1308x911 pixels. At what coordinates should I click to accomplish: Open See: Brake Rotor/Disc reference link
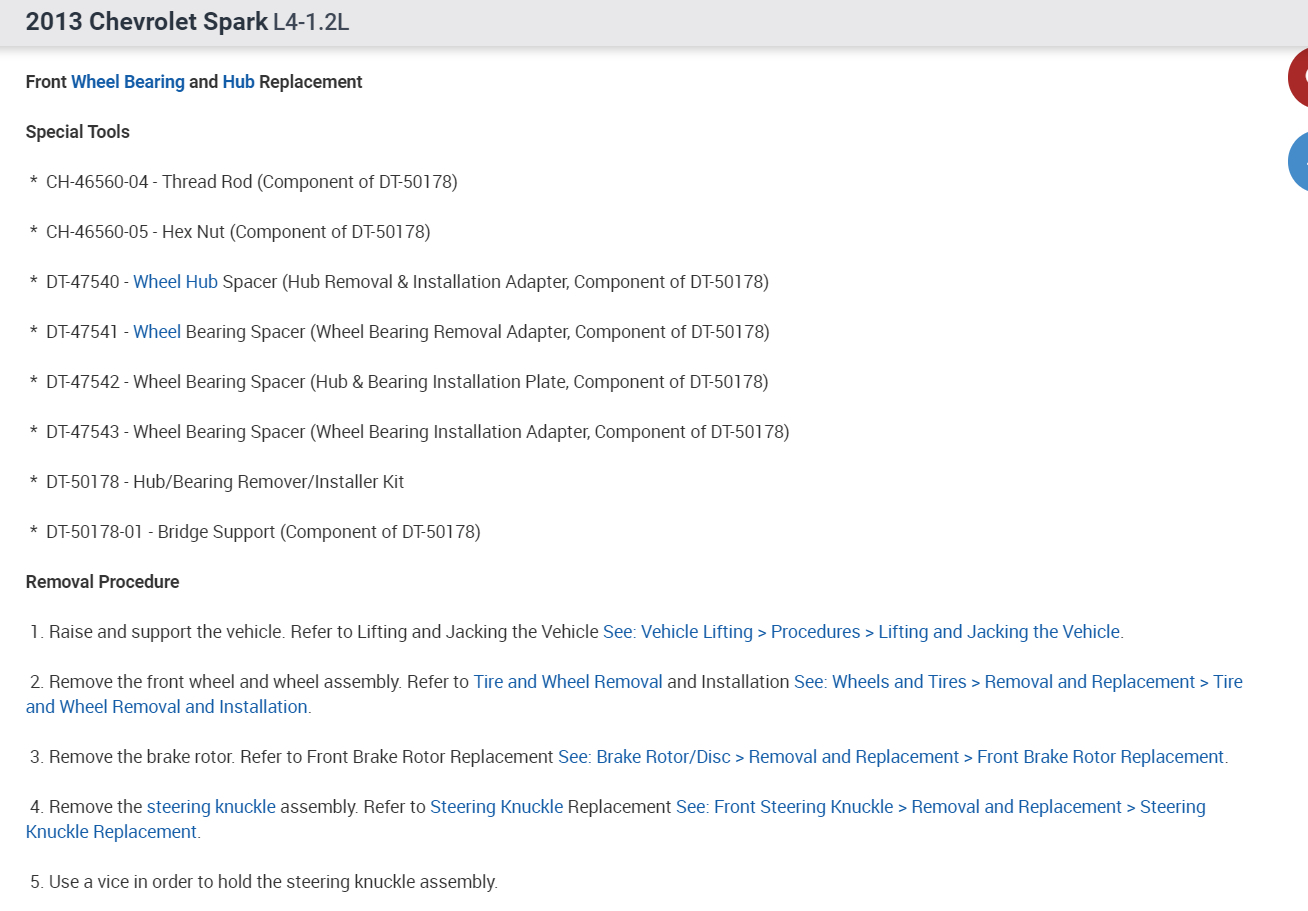point(891,757)
